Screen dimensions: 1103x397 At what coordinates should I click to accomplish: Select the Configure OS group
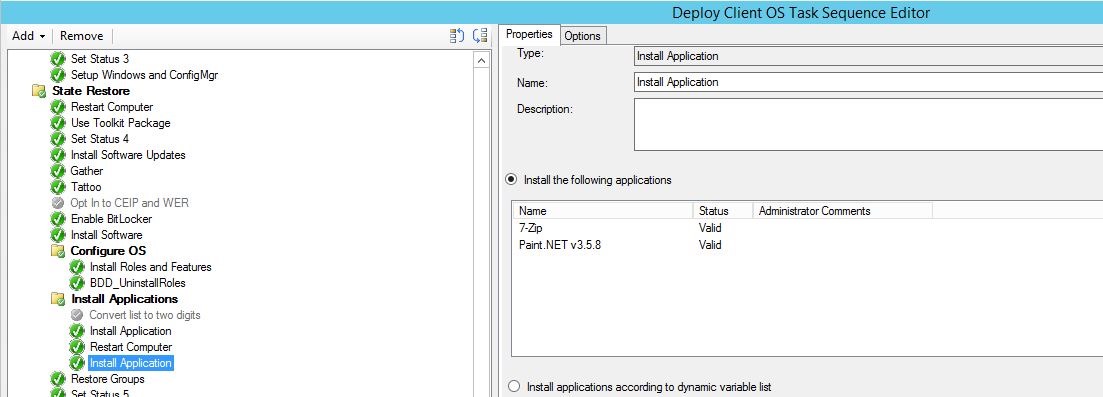(108, 251)
